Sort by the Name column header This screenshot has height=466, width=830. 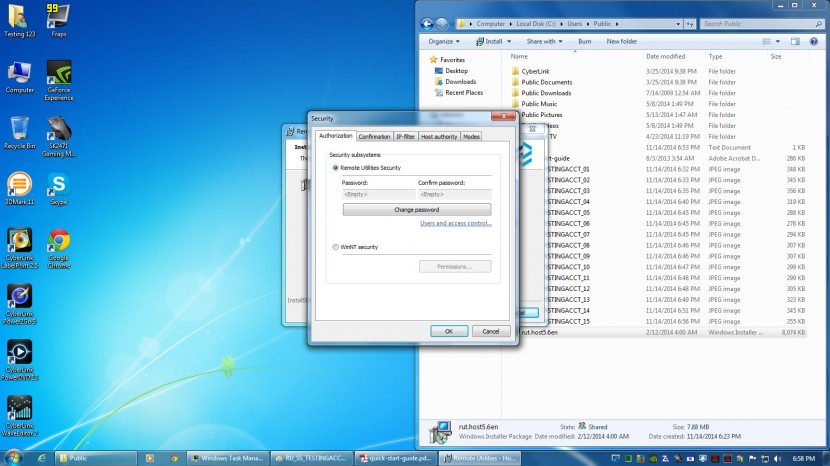pos(574,56)
